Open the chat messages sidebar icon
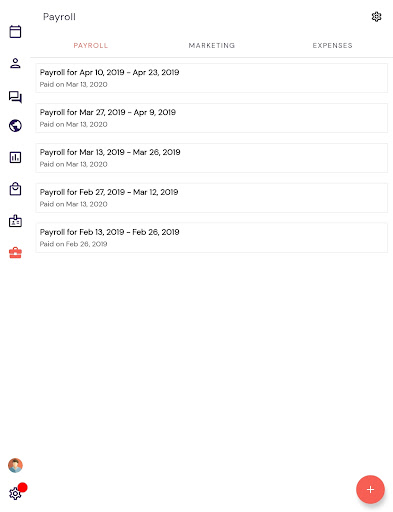The height and width of the screenshot is (512, 393). coord(15,97)
